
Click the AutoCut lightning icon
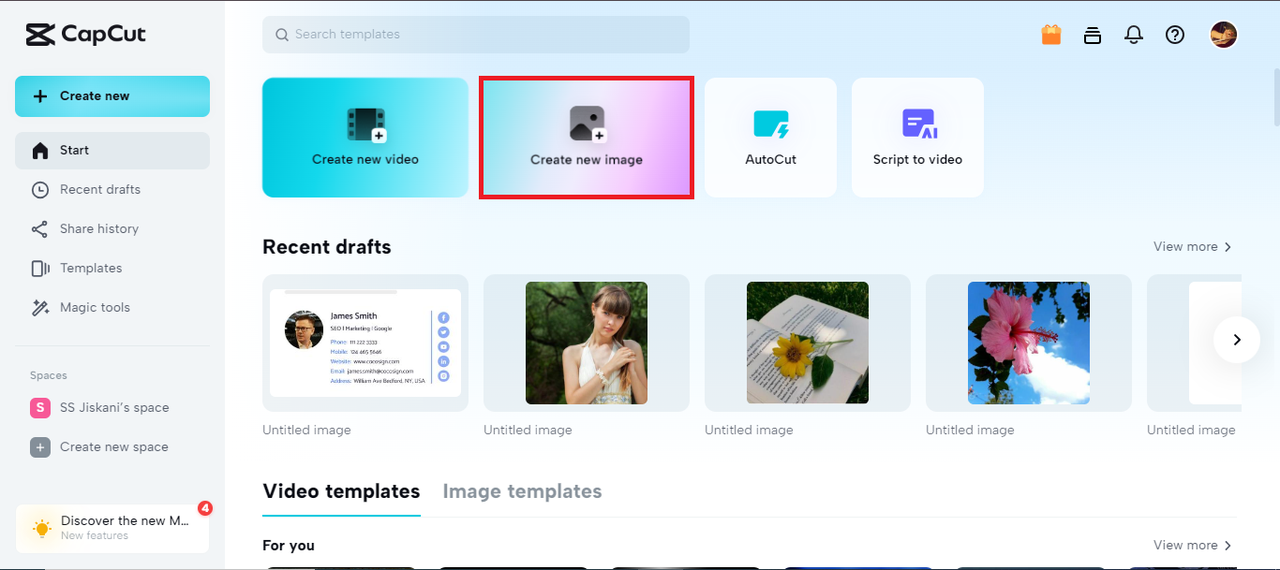771,125
